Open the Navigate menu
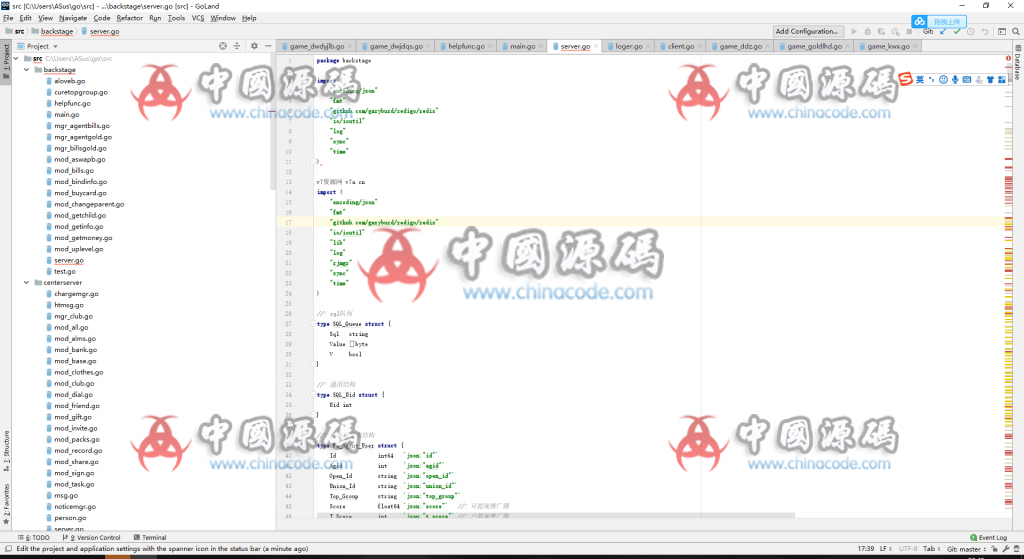Image resolution: width=1024 pixels, height=559 pixels. coord(72,18)
